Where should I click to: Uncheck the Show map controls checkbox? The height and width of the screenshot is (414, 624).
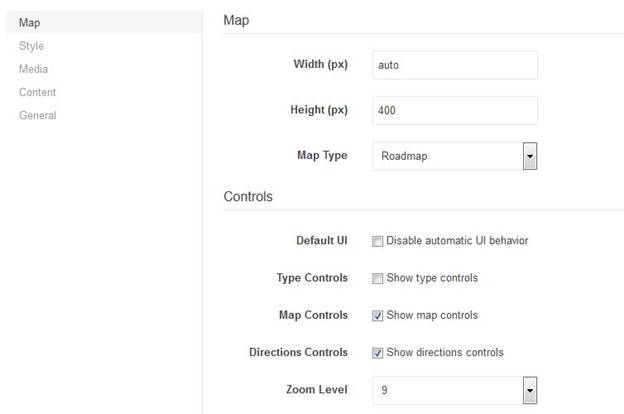377,316
